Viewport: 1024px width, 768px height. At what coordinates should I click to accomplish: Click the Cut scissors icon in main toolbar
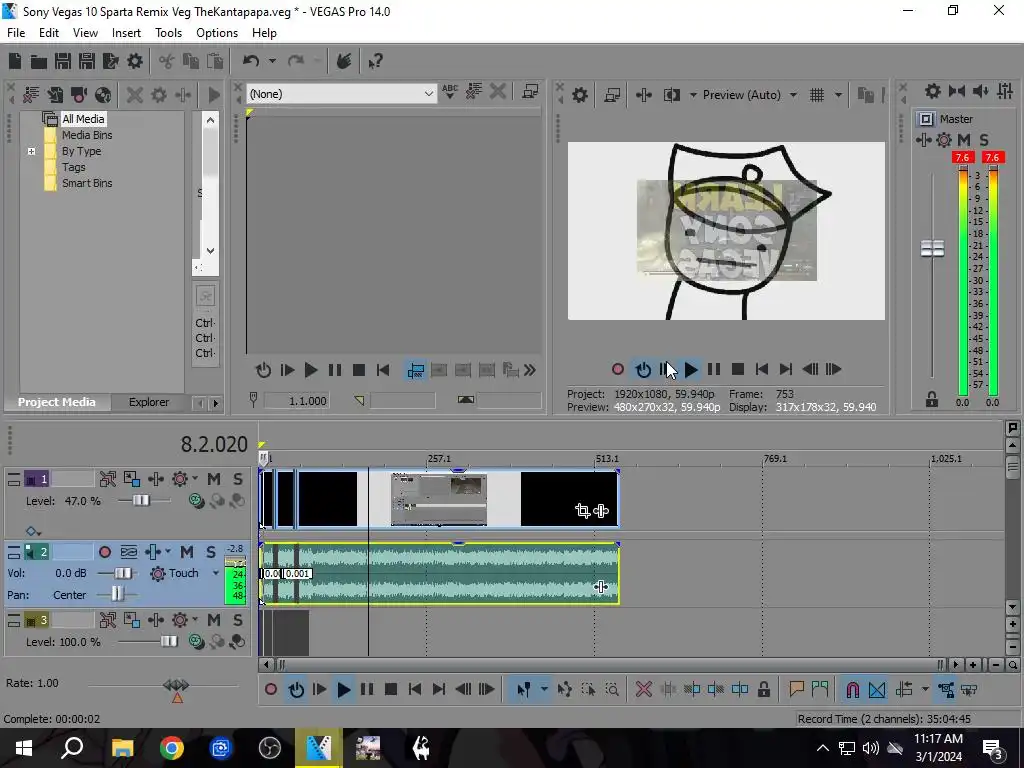167,61
